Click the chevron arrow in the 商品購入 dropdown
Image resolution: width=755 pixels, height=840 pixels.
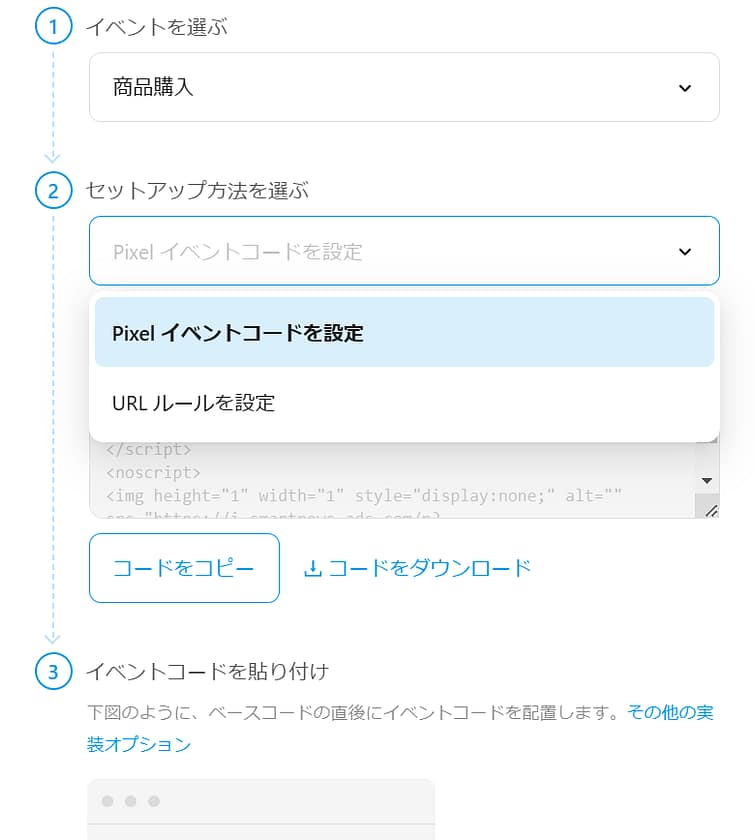(x=685, y=88)
